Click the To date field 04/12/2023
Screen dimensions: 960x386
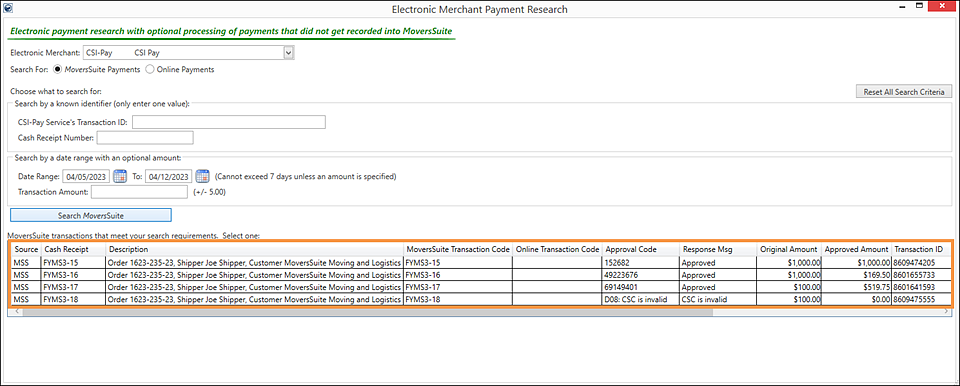pos(169,176)
